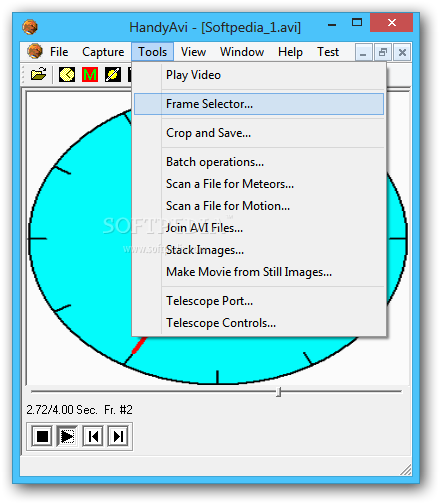Open the View menu
Screen dimensions: 440x504
pos(193,52)
